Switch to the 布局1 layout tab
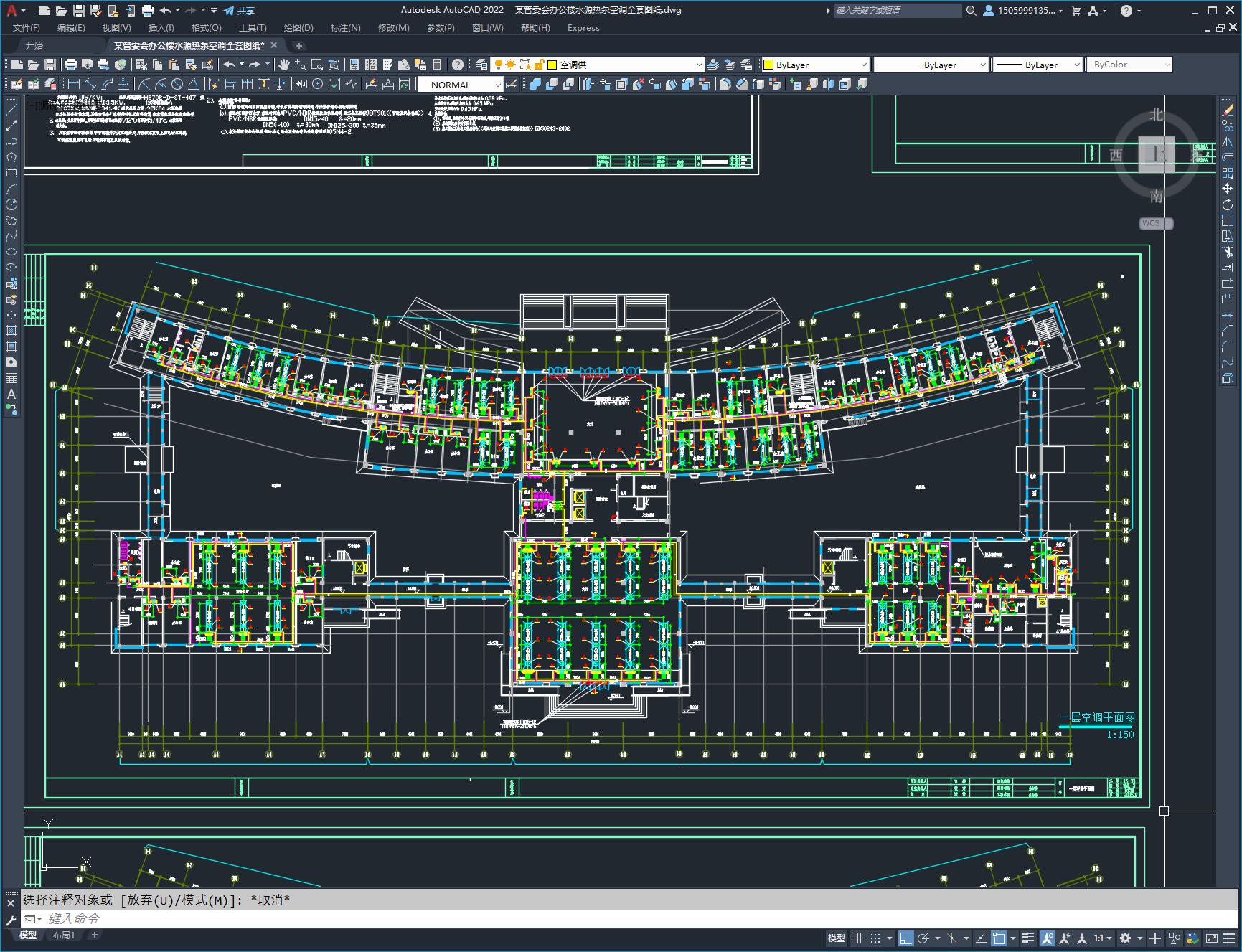Viewport: 1242px width, 952px height. pos(63,935)
